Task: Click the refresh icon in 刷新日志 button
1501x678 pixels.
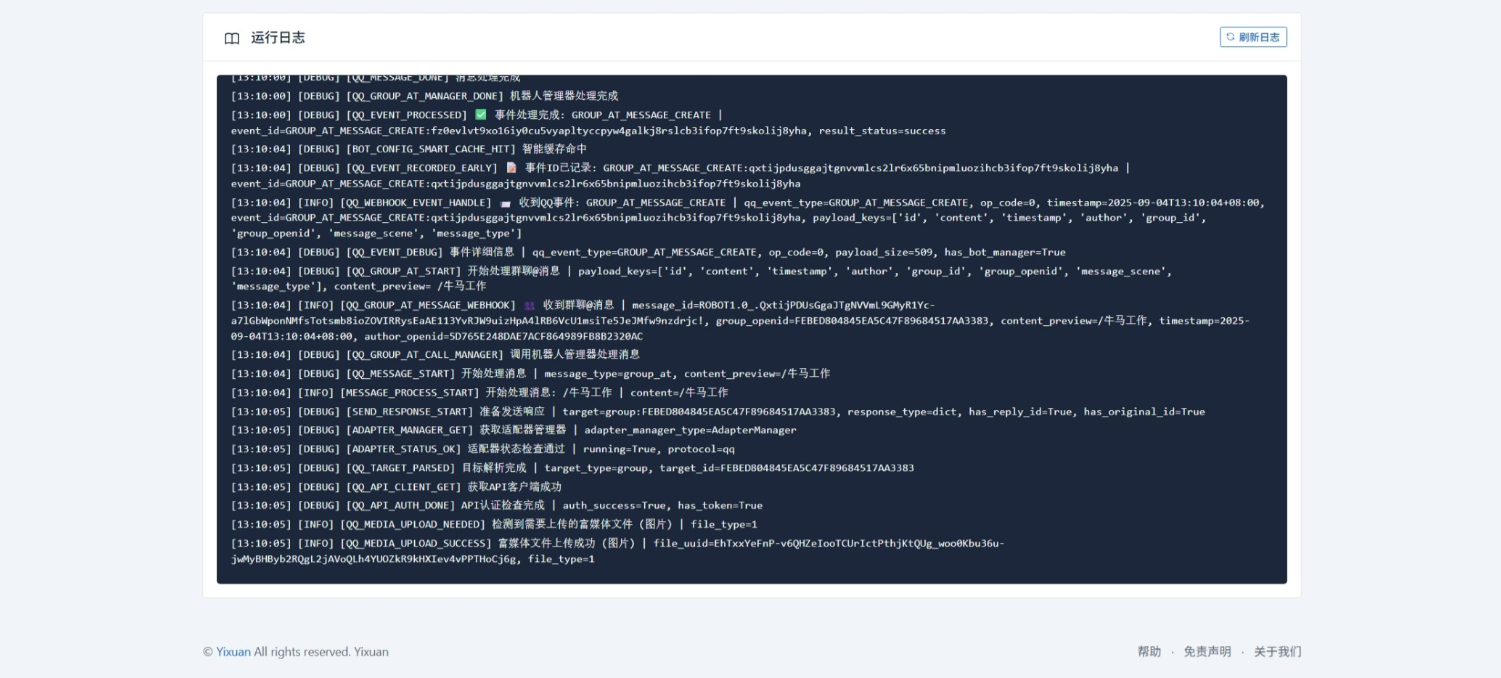Action: pyautogui.click(x=1230, y=37)
